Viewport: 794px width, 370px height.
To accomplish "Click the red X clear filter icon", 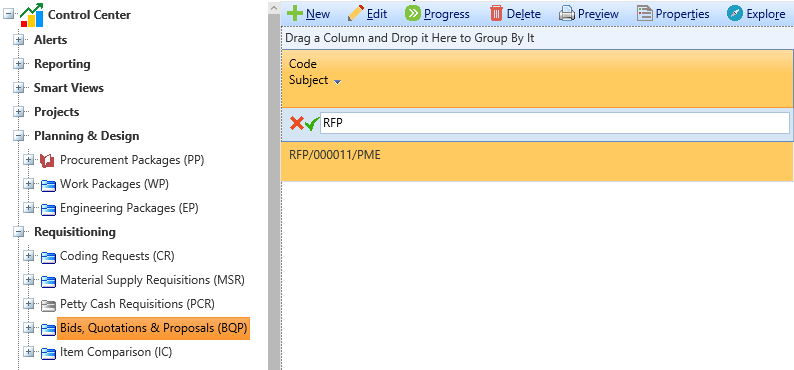I will (x=296, y=123).
